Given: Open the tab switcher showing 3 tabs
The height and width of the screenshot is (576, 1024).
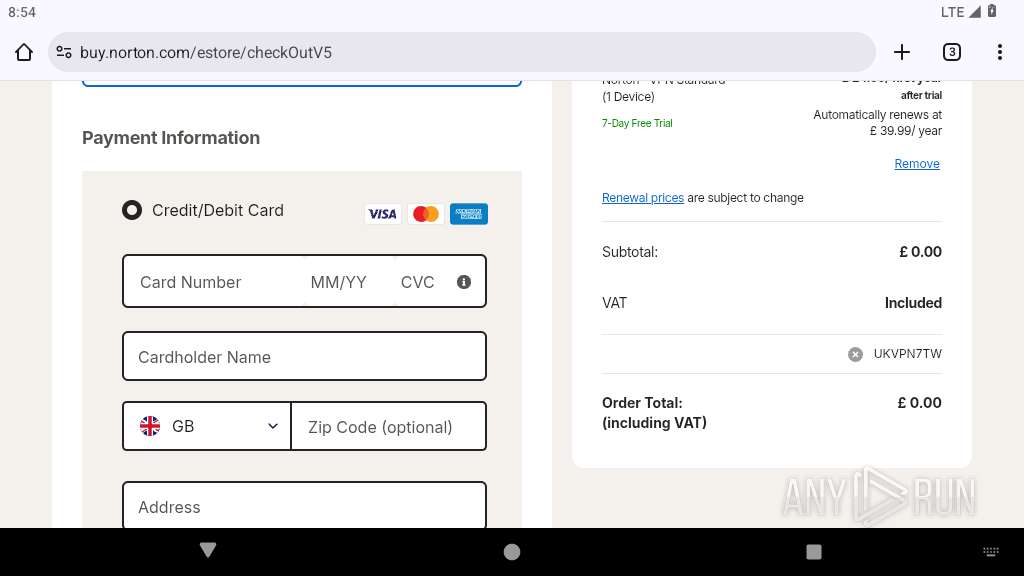Looking at the screenshot, I should [x=952, y=52].
